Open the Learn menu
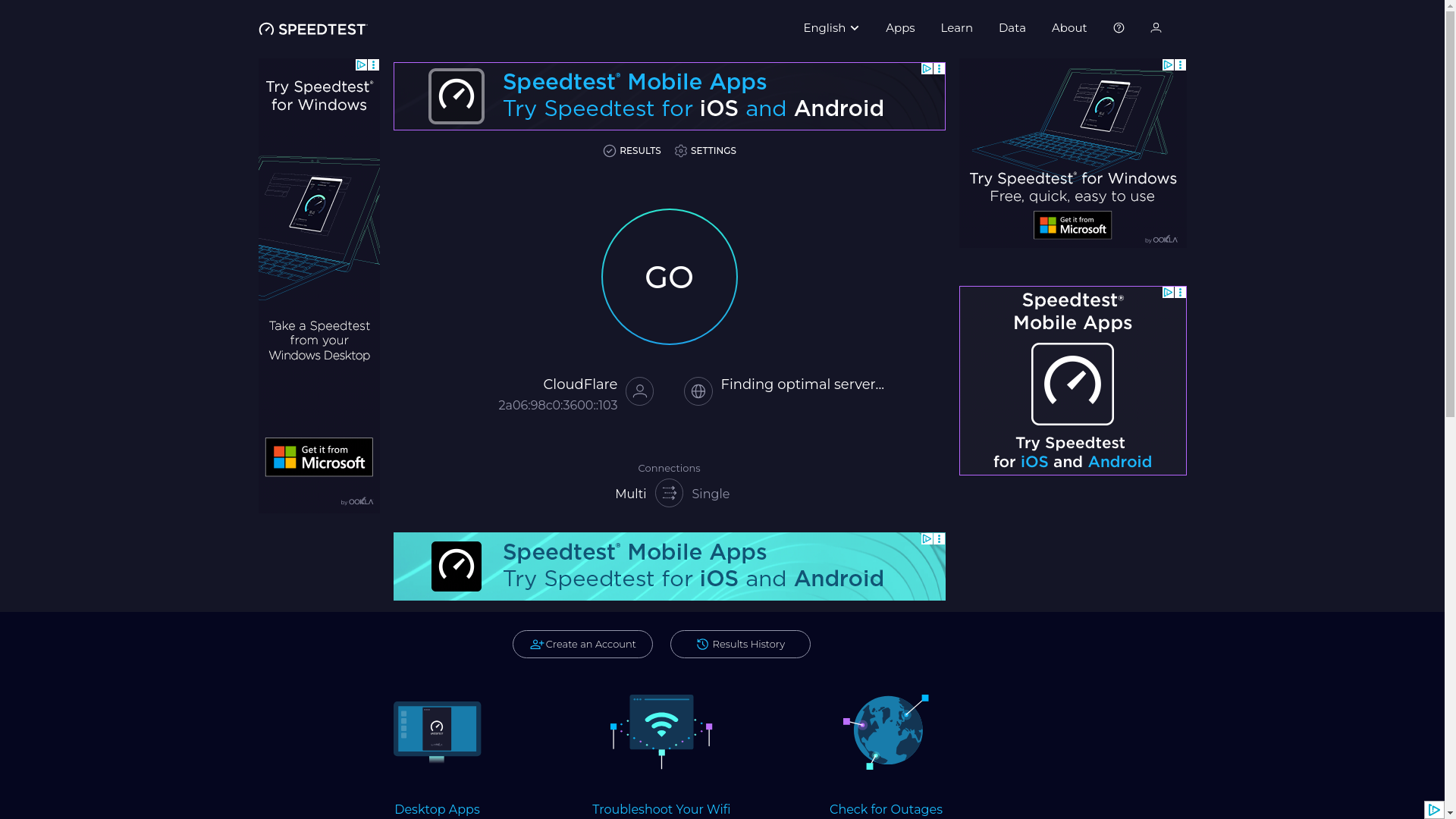This screenshot has width=1456, height=819. point(956,28)
